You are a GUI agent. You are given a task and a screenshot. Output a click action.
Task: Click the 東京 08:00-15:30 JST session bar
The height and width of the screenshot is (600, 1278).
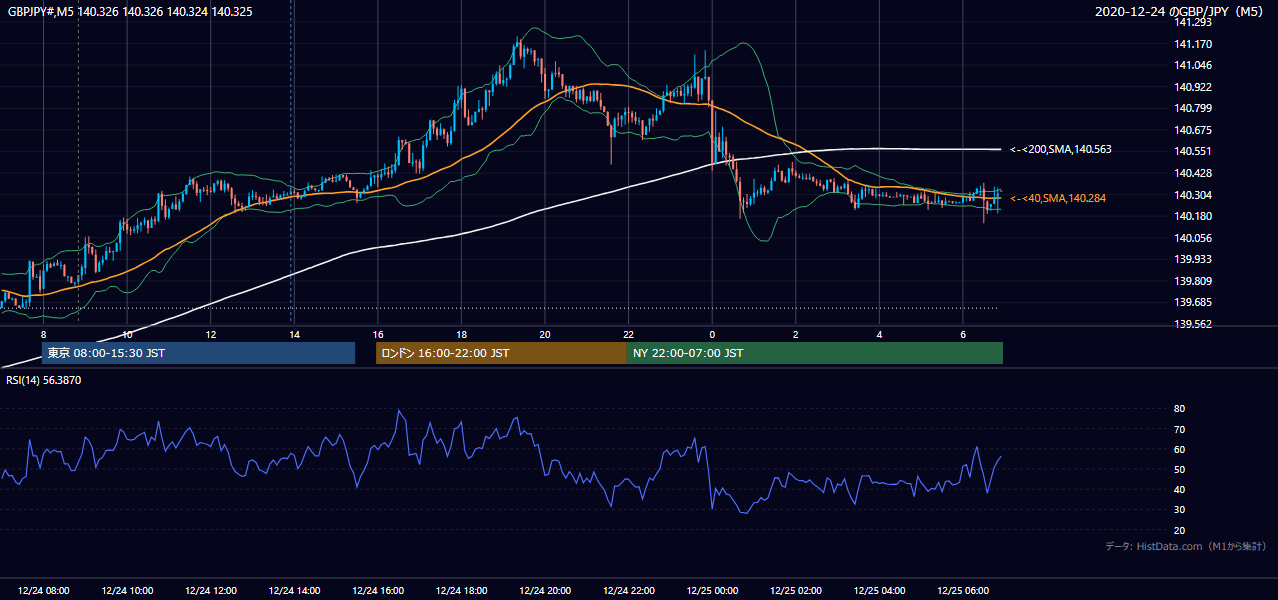[x=198, y=353]
